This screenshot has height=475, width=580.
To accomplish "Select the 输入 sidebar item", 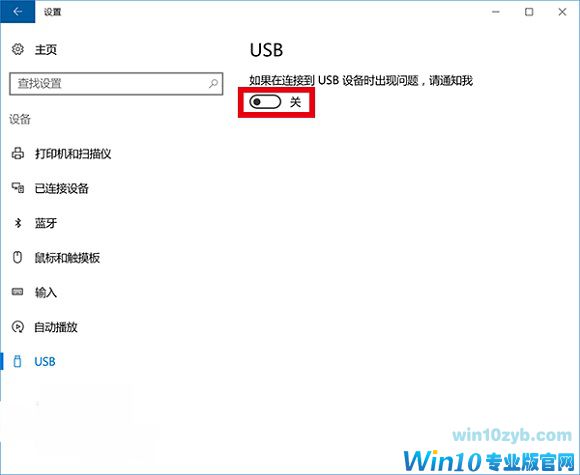I will tap(46, 293).
